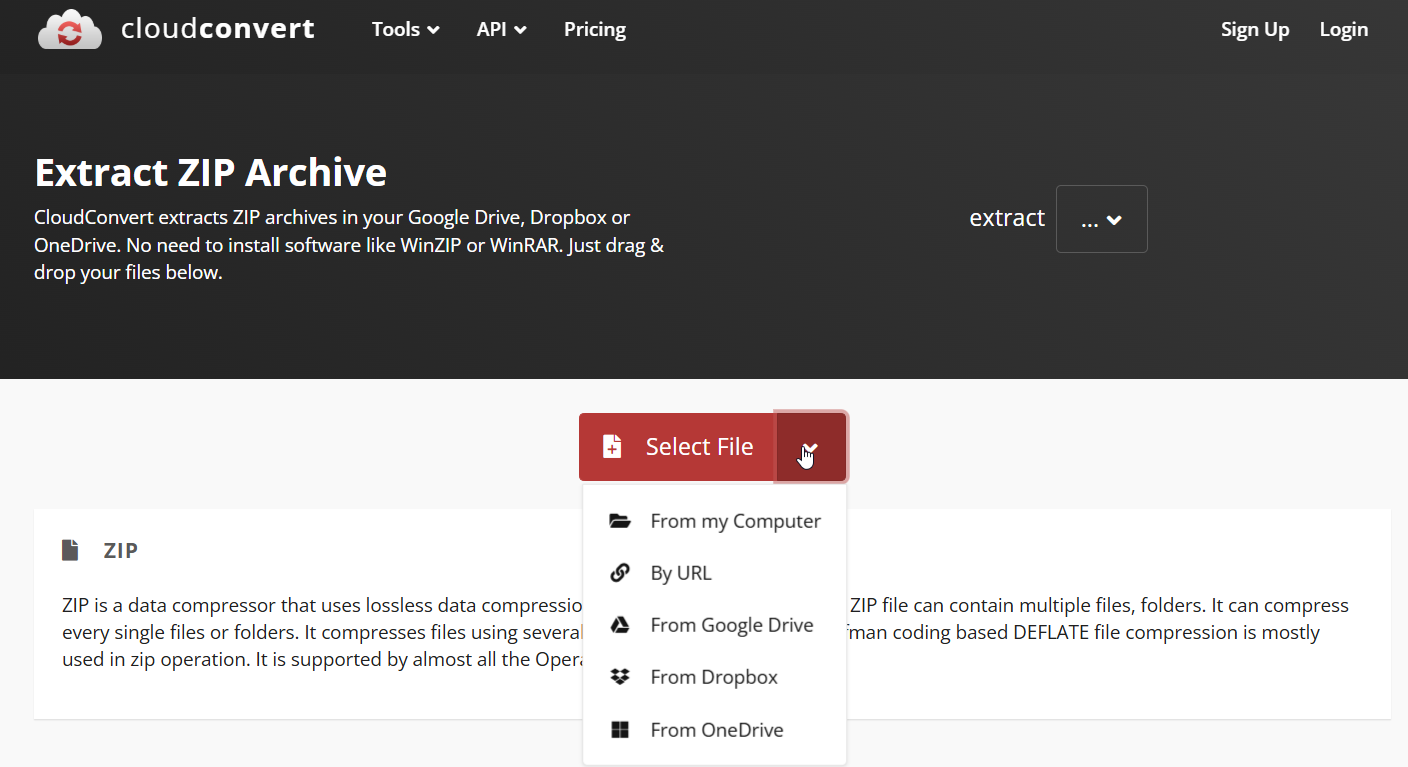The image size is (1408, 767).
Task: Open the Pricing page
Action: click(x=594, y=29)
